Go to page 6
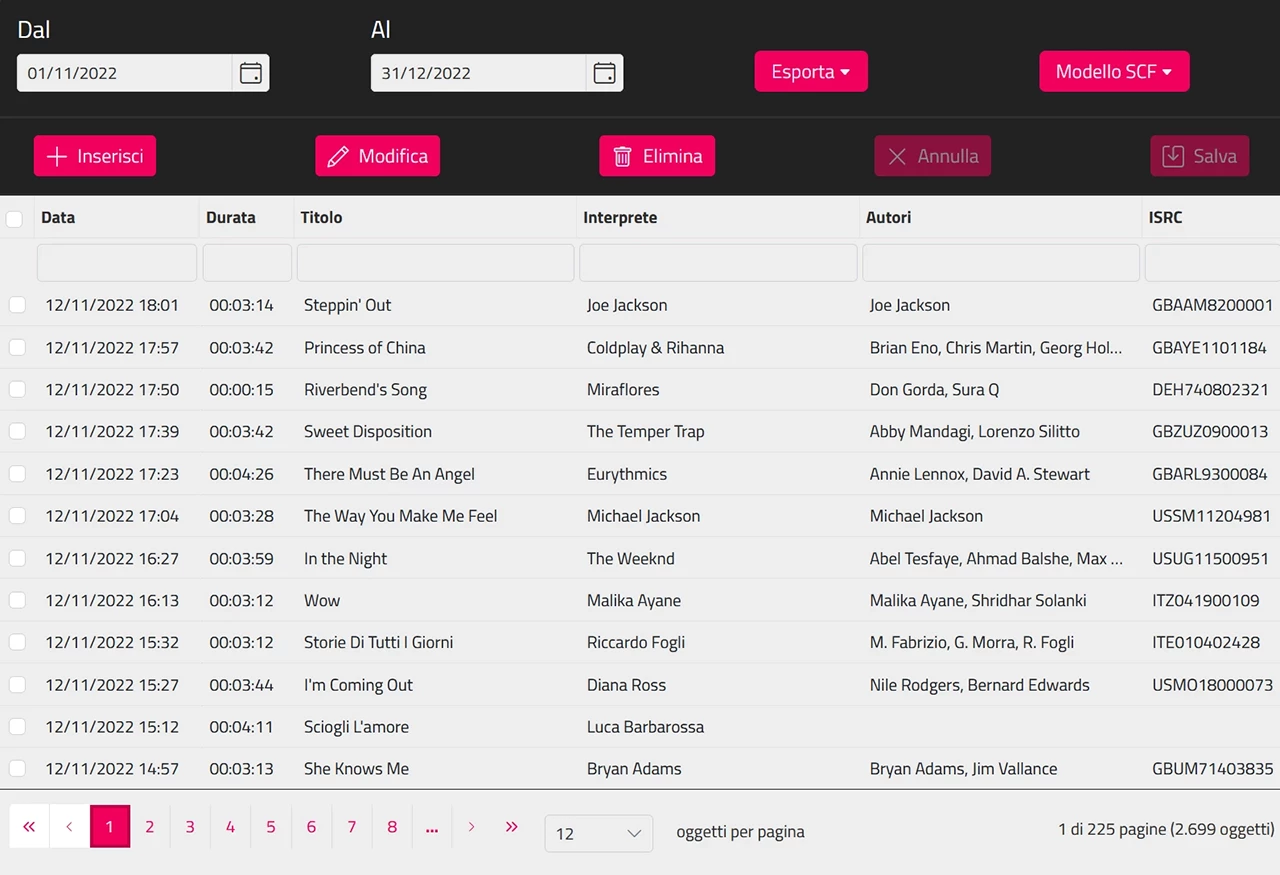 (x=311, y=827)
